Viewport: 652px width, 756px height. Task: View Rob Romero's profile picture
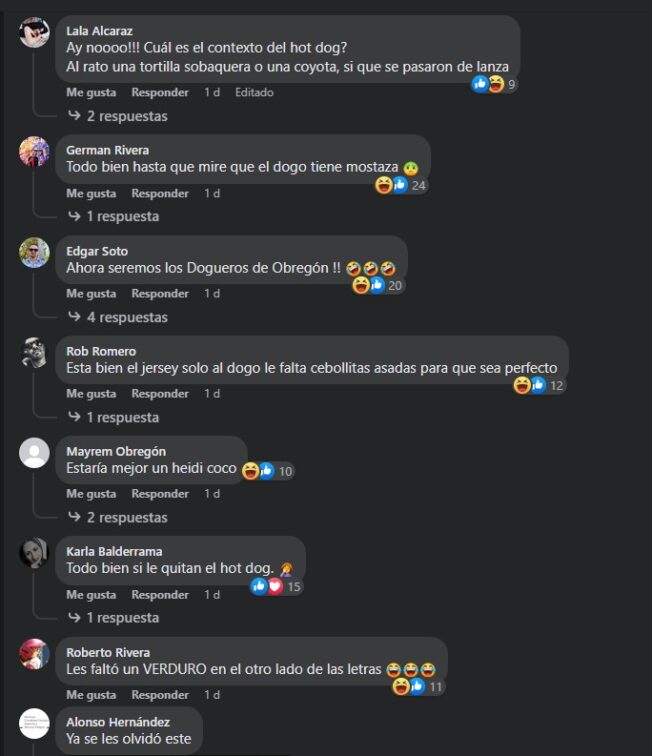click(34, 352)
